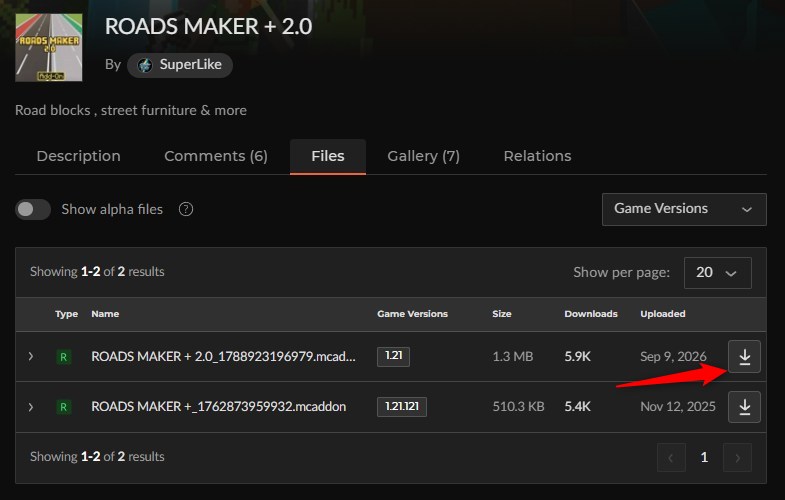
Task: Click the Sep 9, 2026 upload date
Action: coord(673,356)
